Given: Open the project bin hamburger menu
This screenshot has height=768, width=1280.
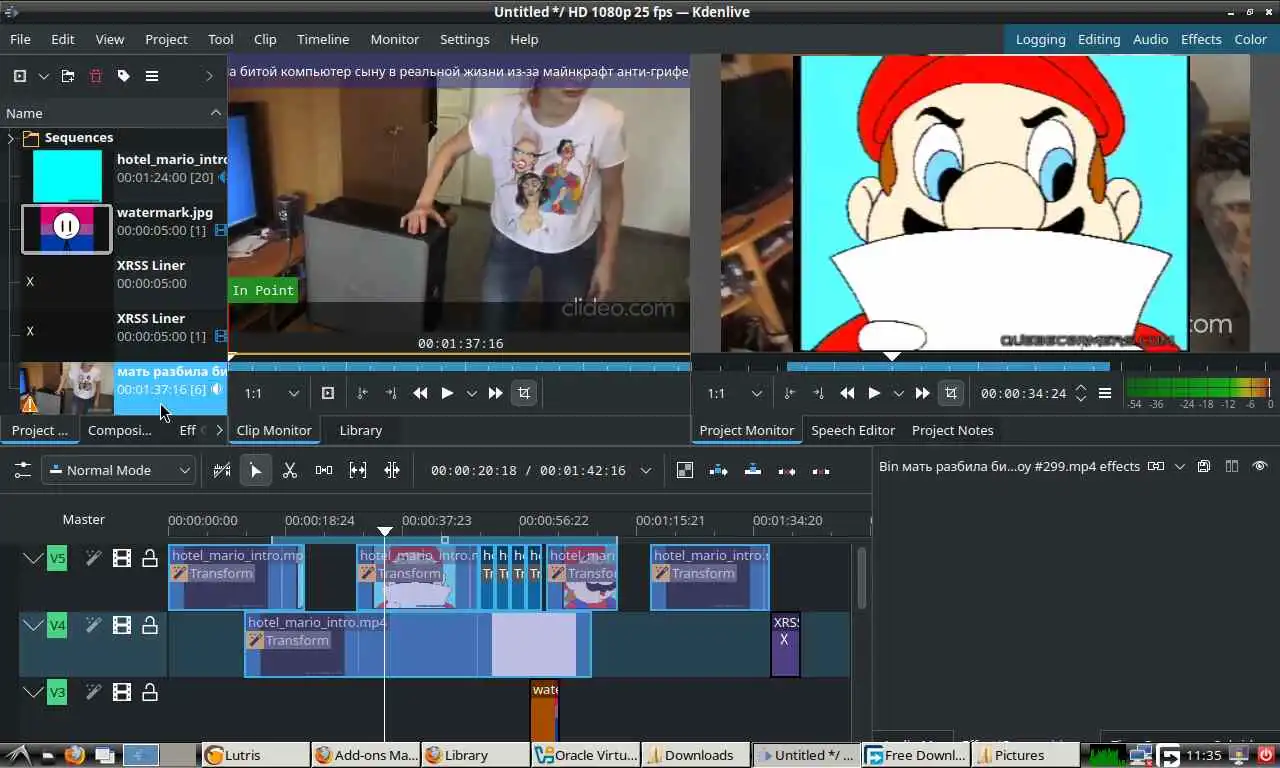Looking at the screenshot, I should [x=152, y=76].
